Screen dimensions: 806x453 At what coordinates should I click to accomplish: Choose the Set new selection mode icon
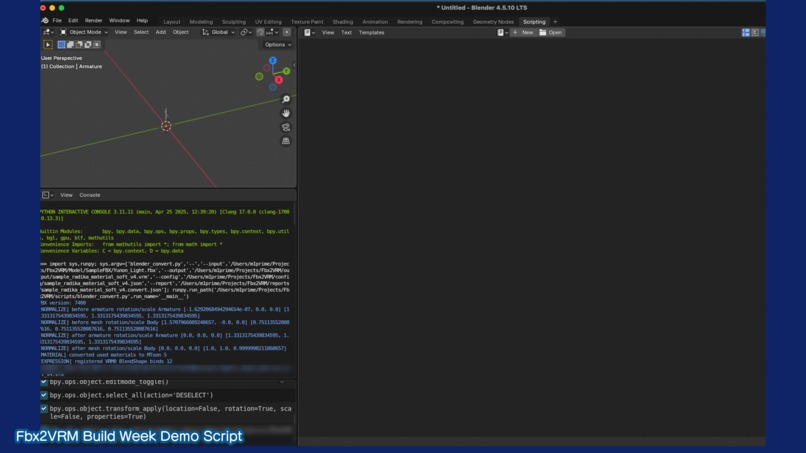pos(62,45)
